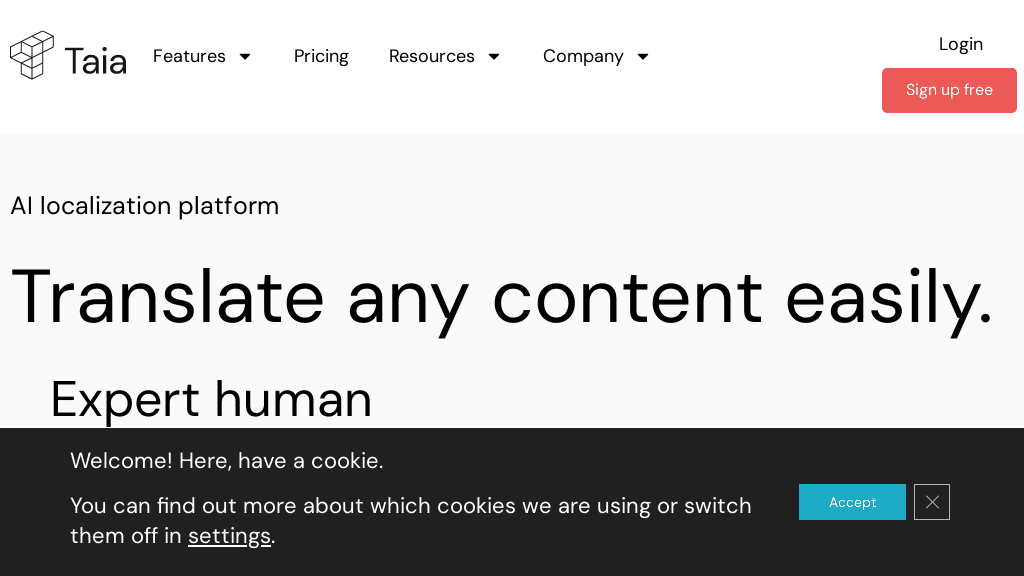Screen dimensions: 1024x576
Task: Open the Company menu label
Action: [583, 56]
